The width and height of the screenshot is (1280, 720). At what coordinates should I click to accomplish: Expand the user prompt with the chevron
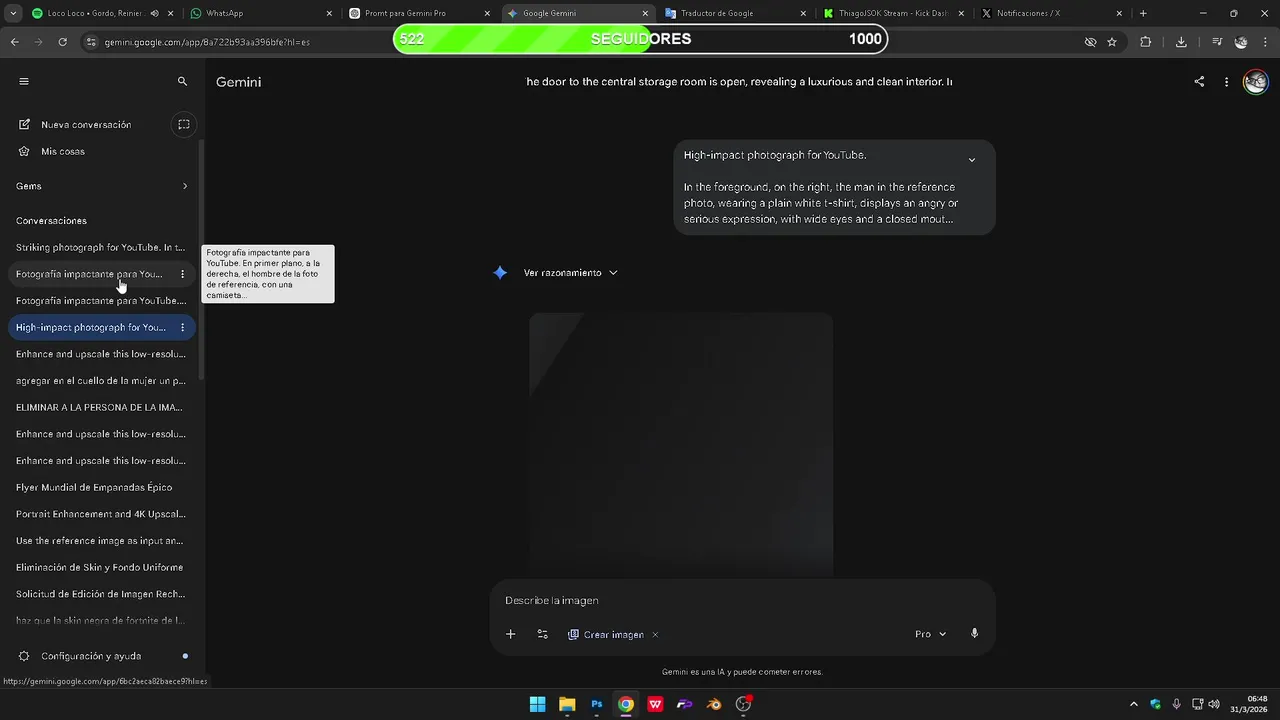pyautogui.click(x=971, y=160)
